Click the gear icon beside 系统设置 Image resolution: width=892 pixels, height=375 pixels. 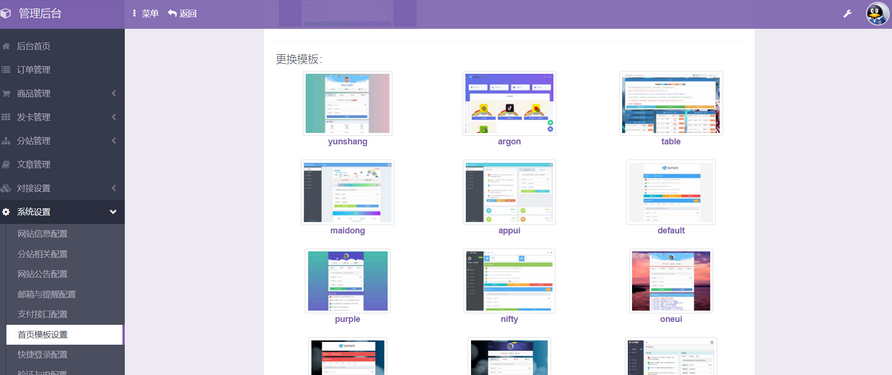(x=6, y=212)
